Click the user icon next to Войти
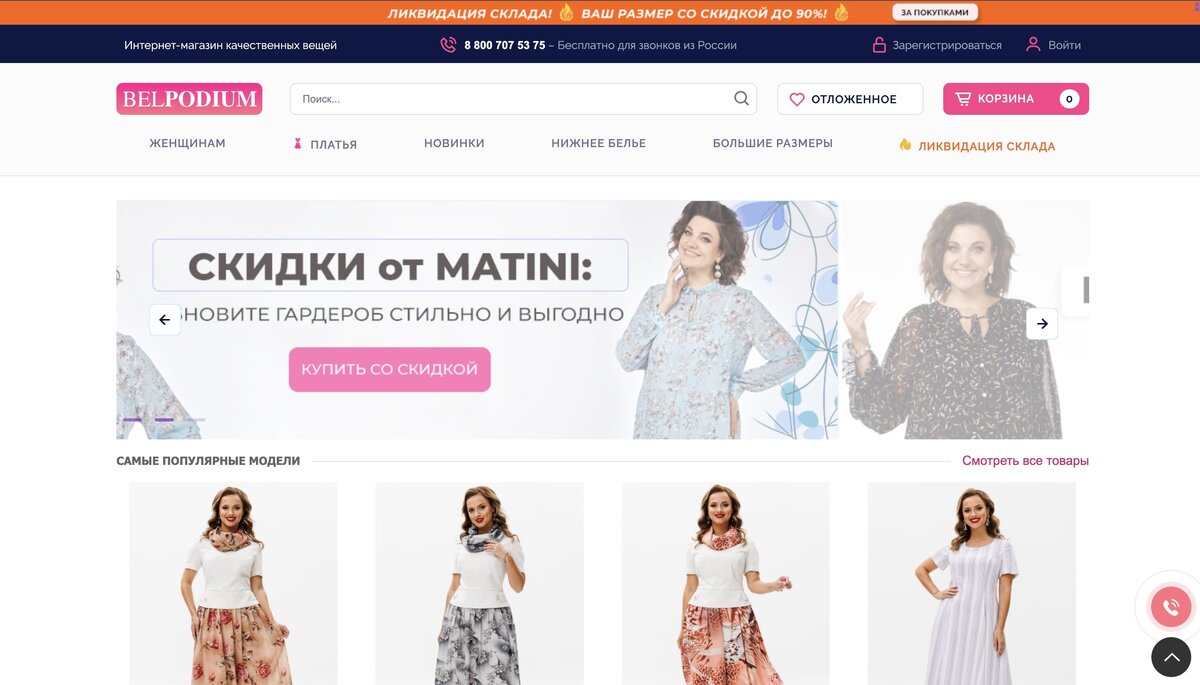 click(x=1033, y=45)
